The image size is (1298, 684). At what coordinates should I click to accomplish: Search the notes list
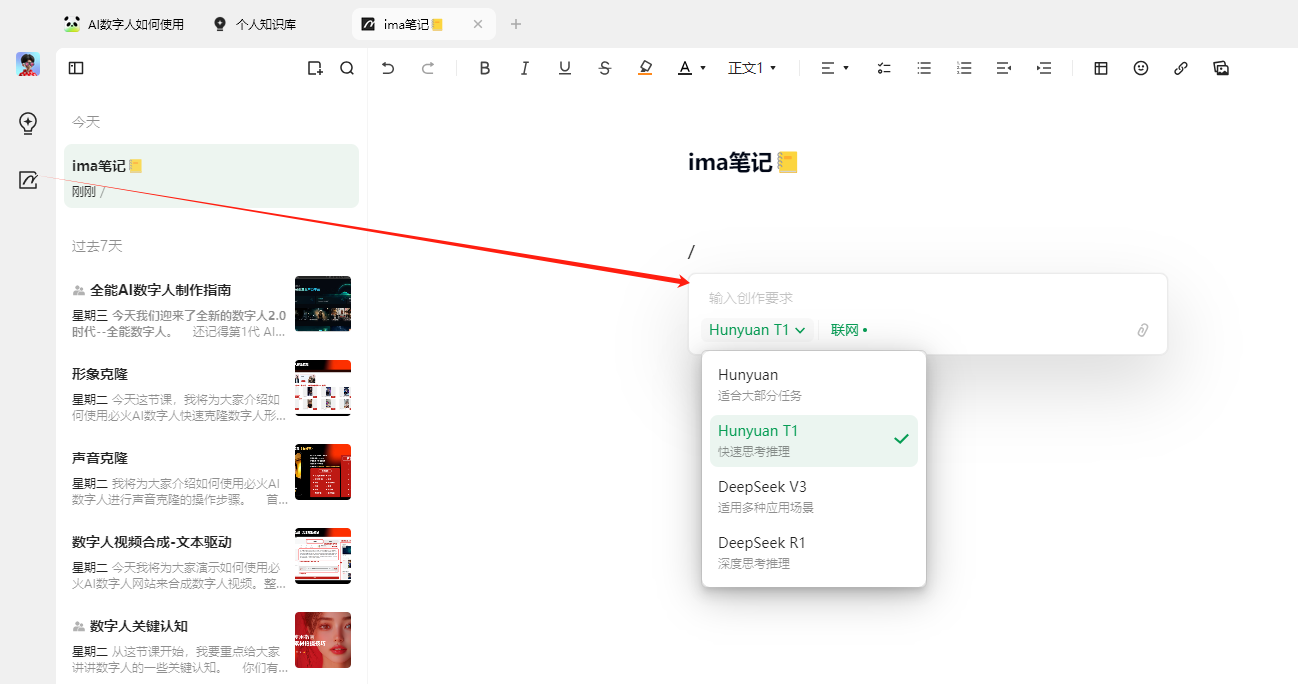point(347,68)
